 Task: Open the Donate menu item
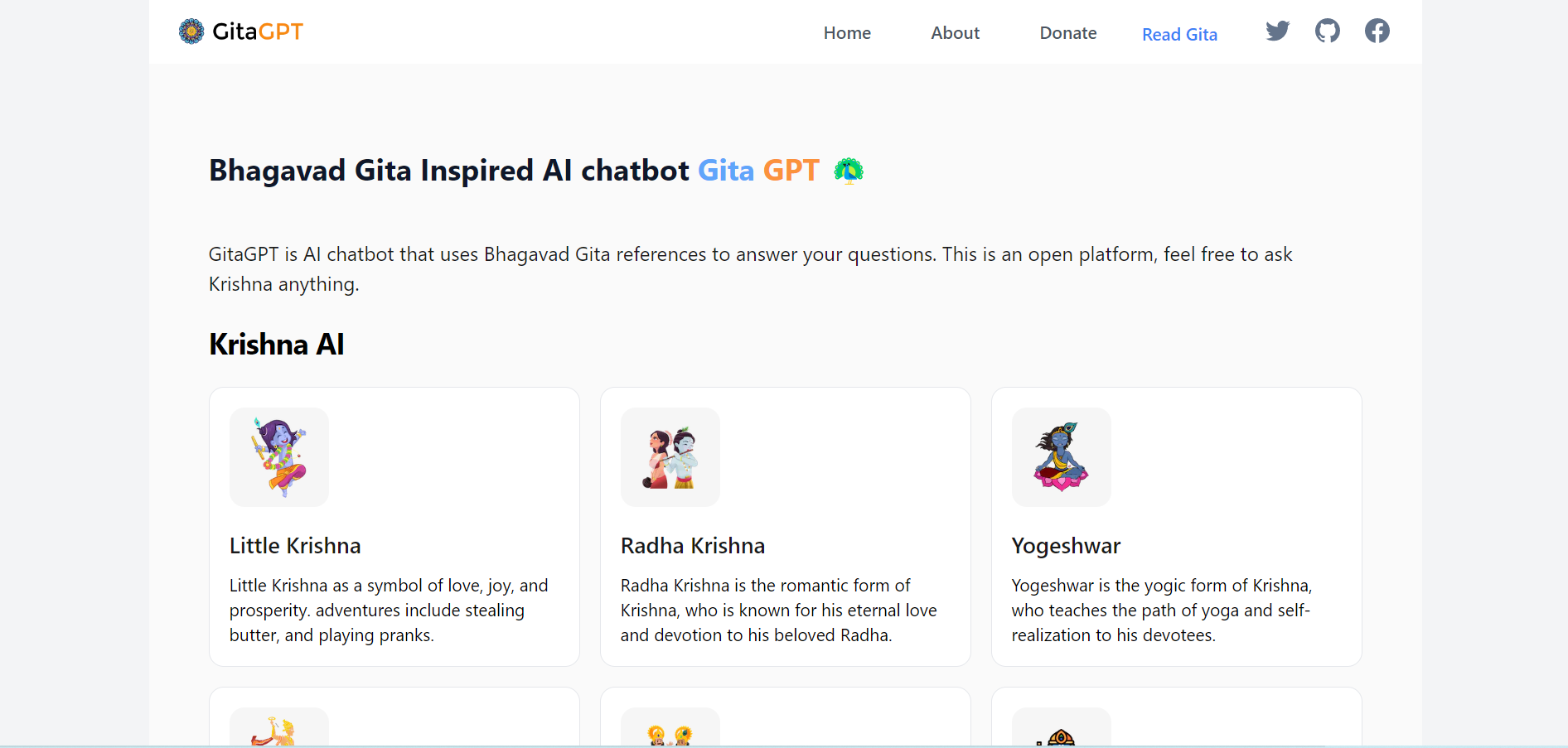point(1068,33)
